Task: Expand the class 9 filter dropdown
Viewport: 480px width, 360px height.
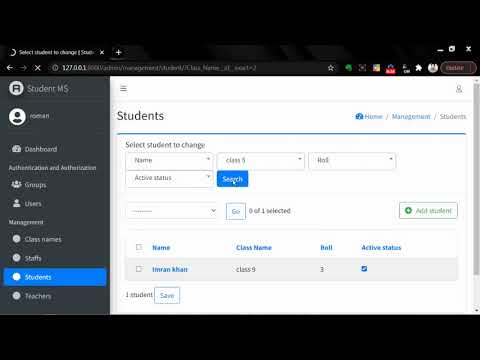Action: click(x=261, y=160)
